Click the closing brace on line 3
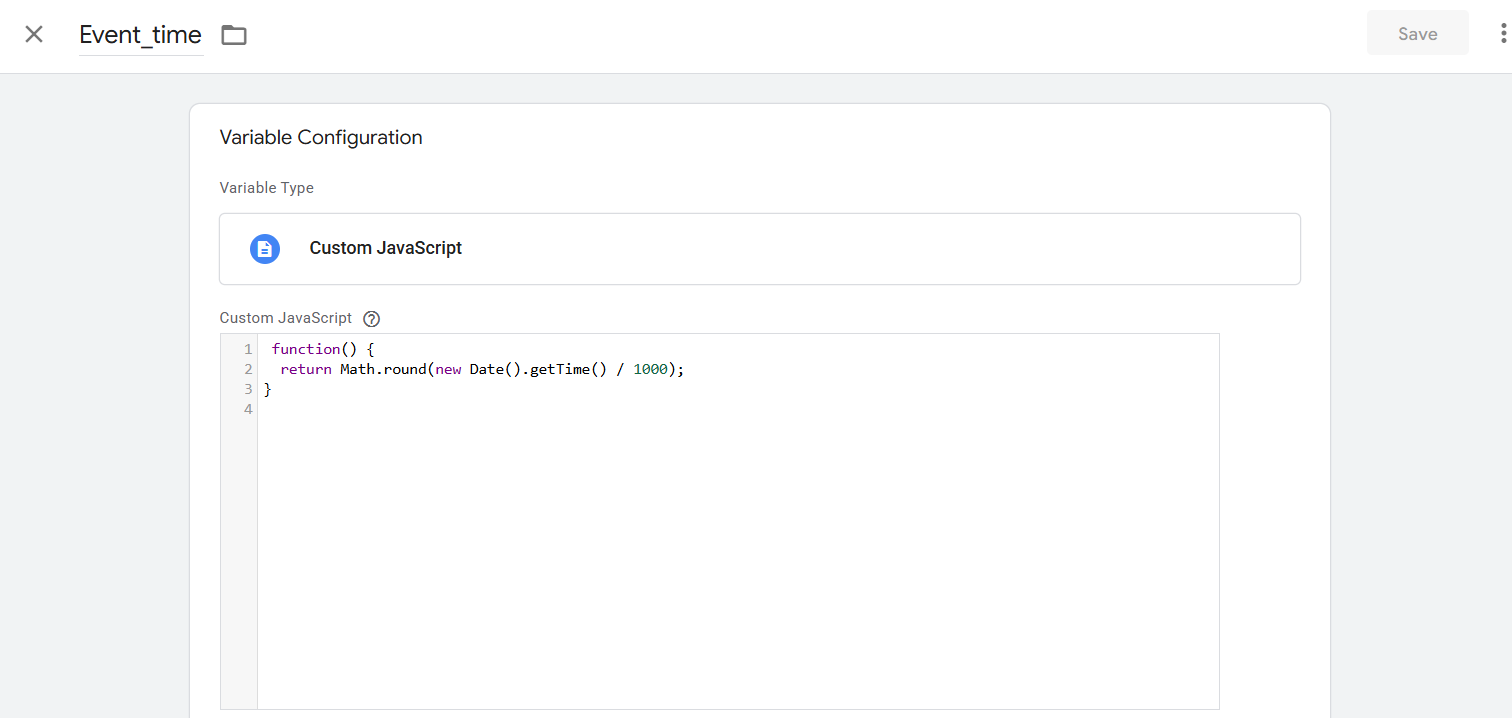Image resolution: width=1512 pixels, height=718 pixels. tap(268, 389)
